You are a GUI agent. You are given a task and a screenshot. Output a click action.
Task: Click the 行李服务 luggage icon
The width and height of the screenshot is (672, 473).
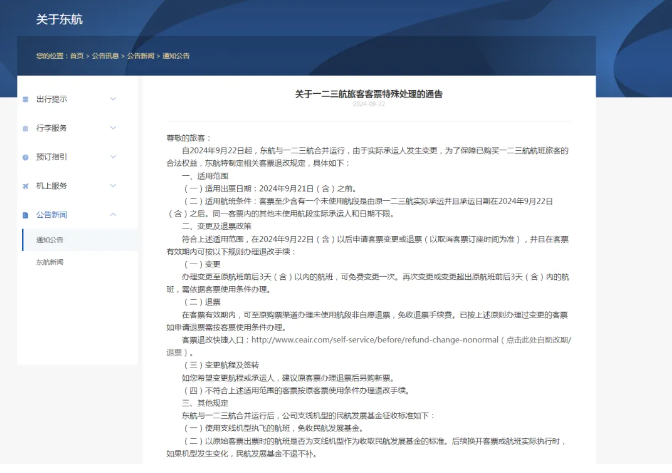pos(25,128)
